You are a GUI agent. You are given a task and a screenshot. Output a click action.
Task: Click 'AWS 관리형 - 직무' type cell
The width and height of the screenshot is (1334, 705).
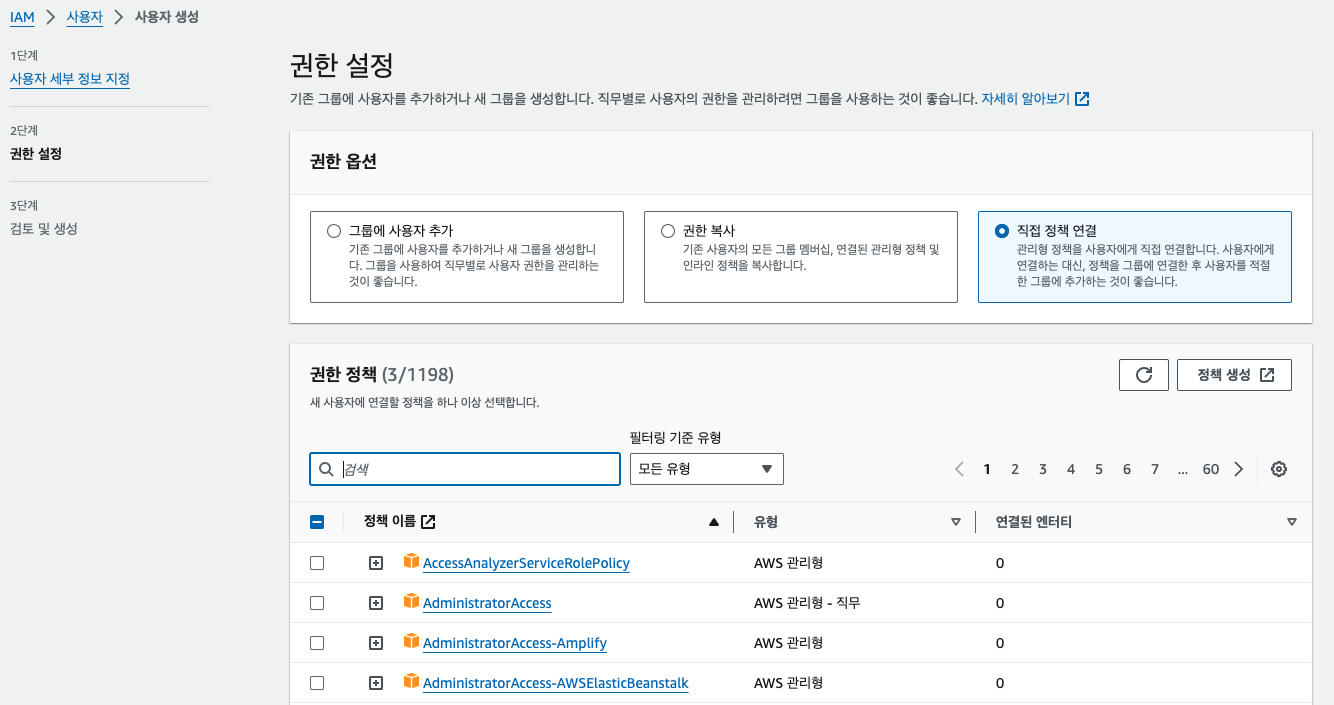807,603
